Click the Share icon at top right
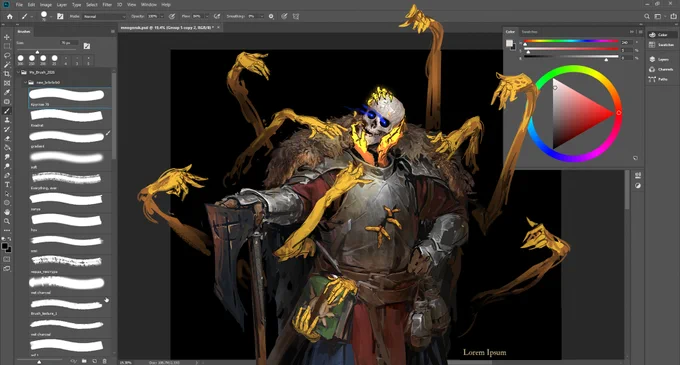The width and height of the screenshot is (680, 365). pyautogui.click(x=673, y=16)
